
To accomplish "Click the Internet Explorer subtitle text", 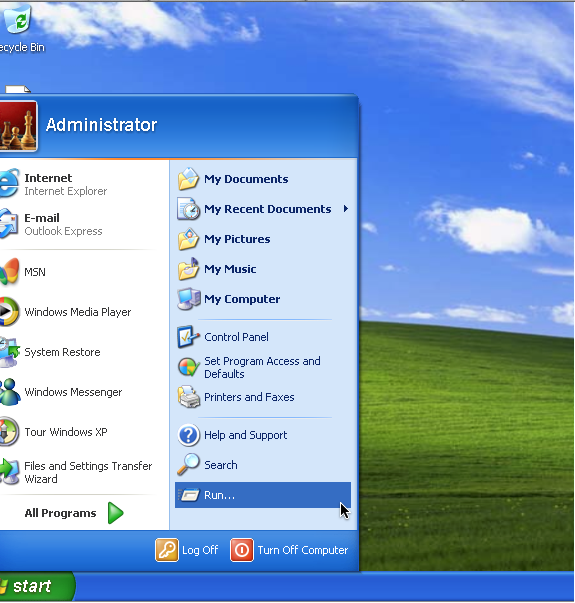I will coord(66,191).
